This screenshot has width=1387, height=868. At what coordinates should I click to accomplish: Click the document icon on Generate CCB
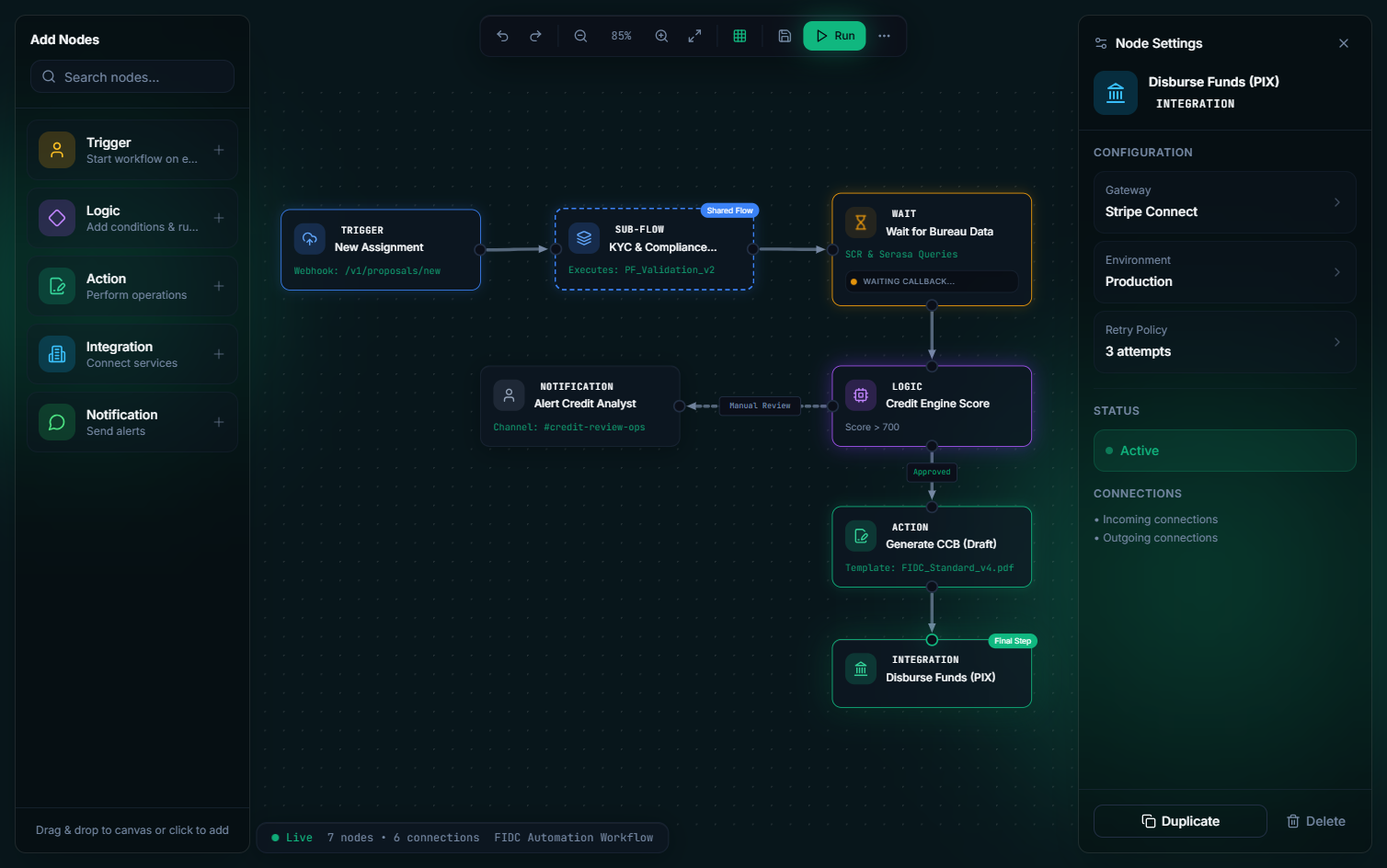click(x=861, y=535)
